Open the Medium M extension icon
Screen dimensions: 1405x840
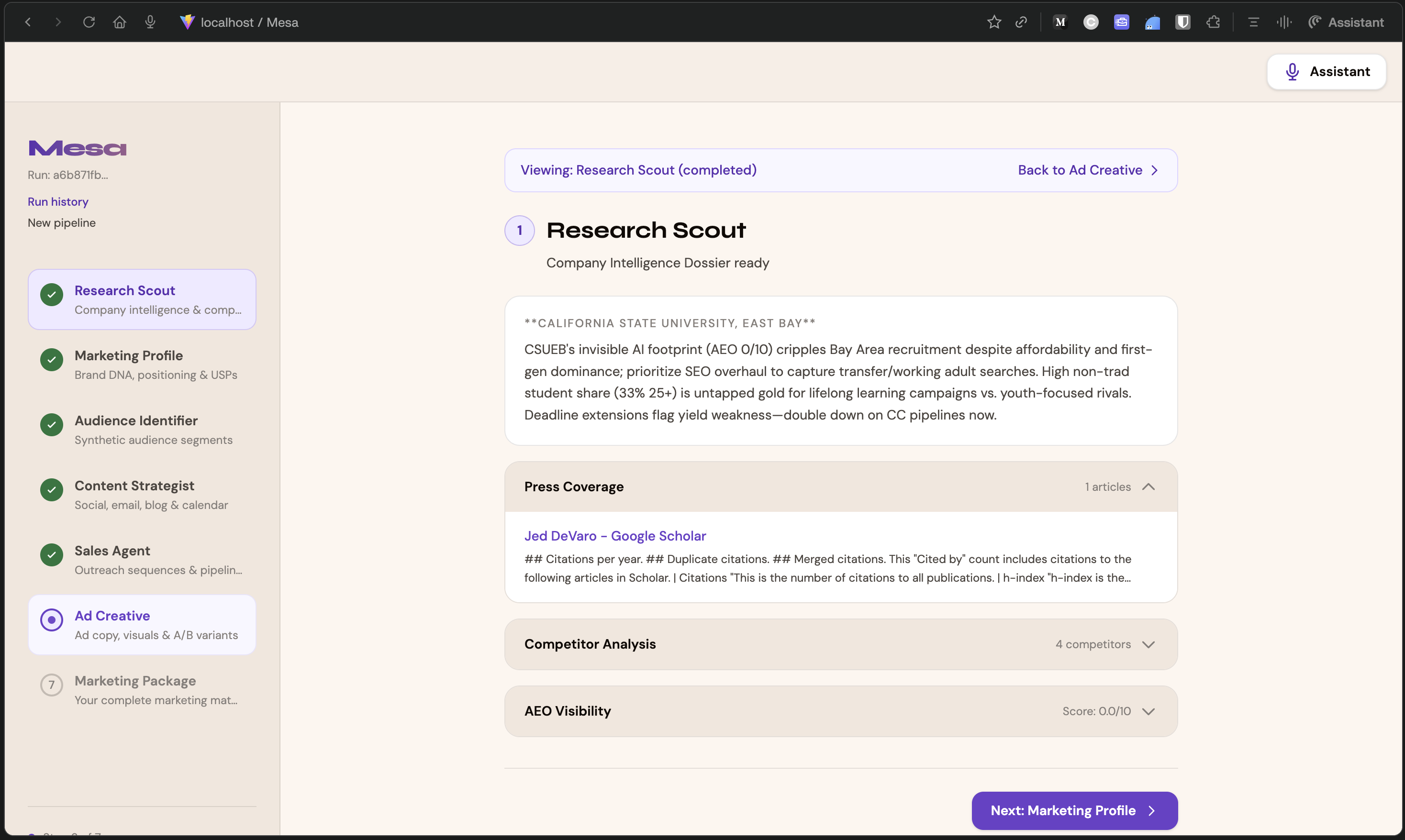tap(1060, 22)
